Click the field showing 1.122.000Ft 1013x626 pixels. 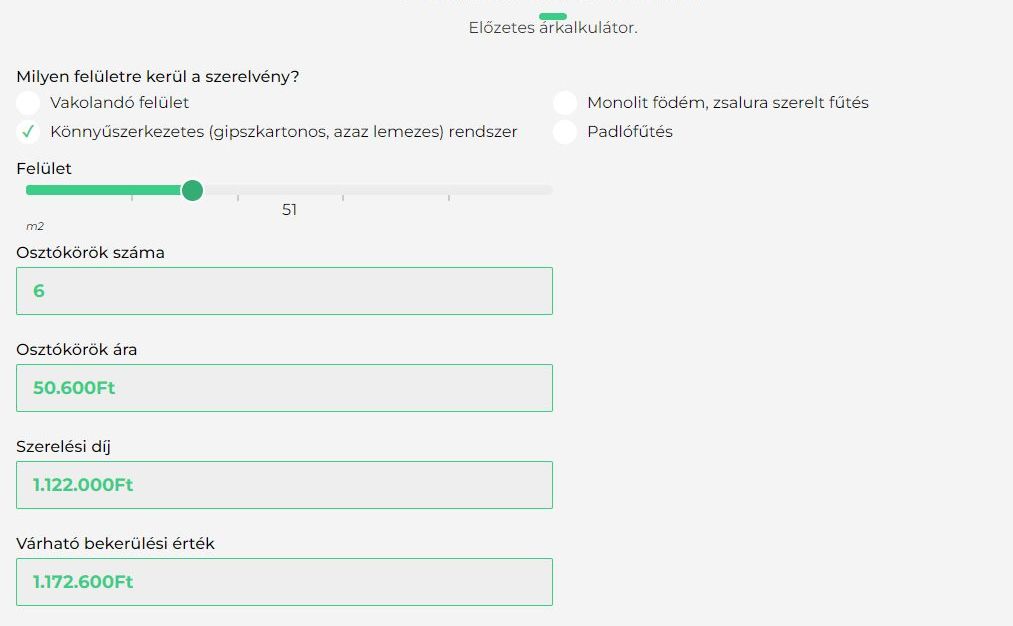click(284, 485)
